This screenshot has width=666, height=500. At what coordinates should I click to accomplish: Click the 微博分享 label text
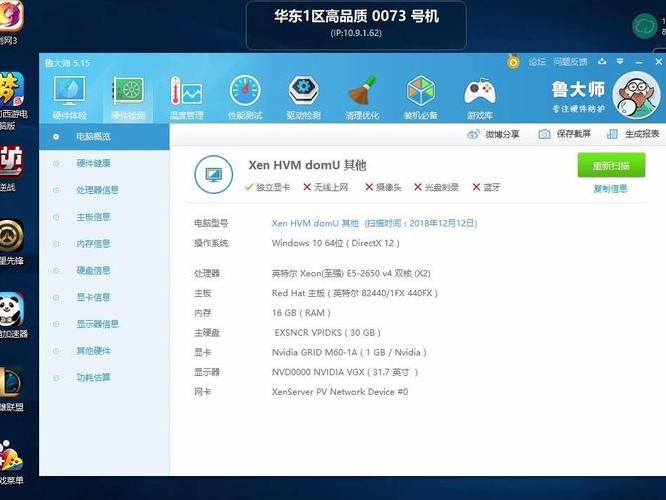coord(502,135)
